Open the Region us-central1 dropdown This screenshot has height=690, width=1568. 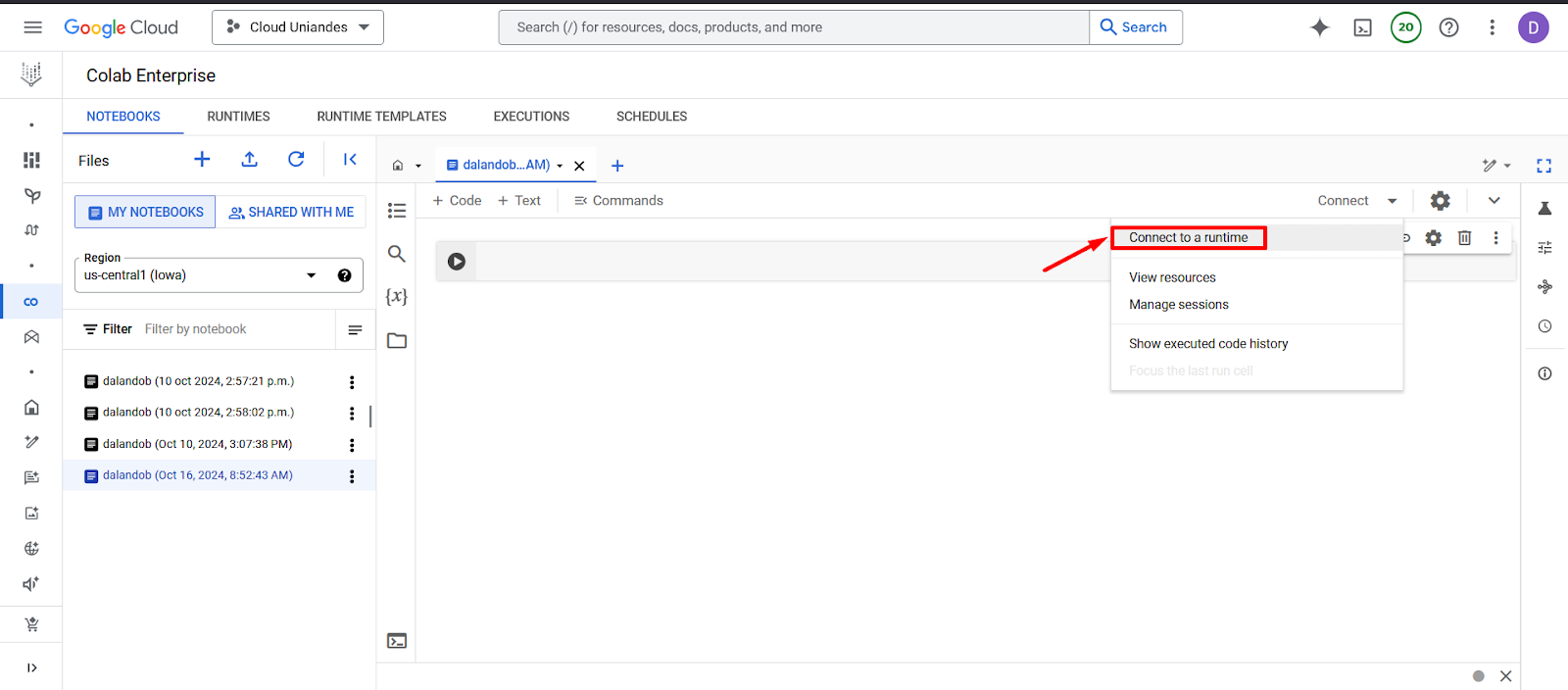(x=219, y=275)
